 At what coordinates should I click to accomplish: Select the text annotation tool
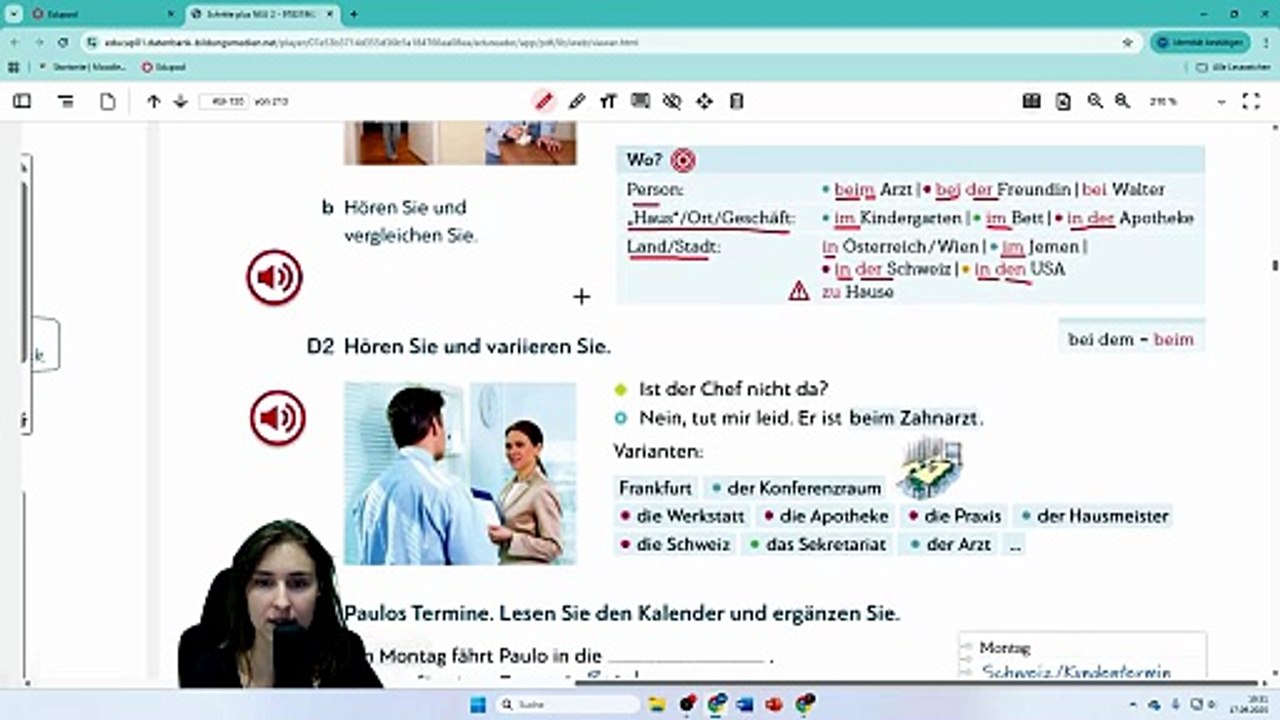point(608,101)
